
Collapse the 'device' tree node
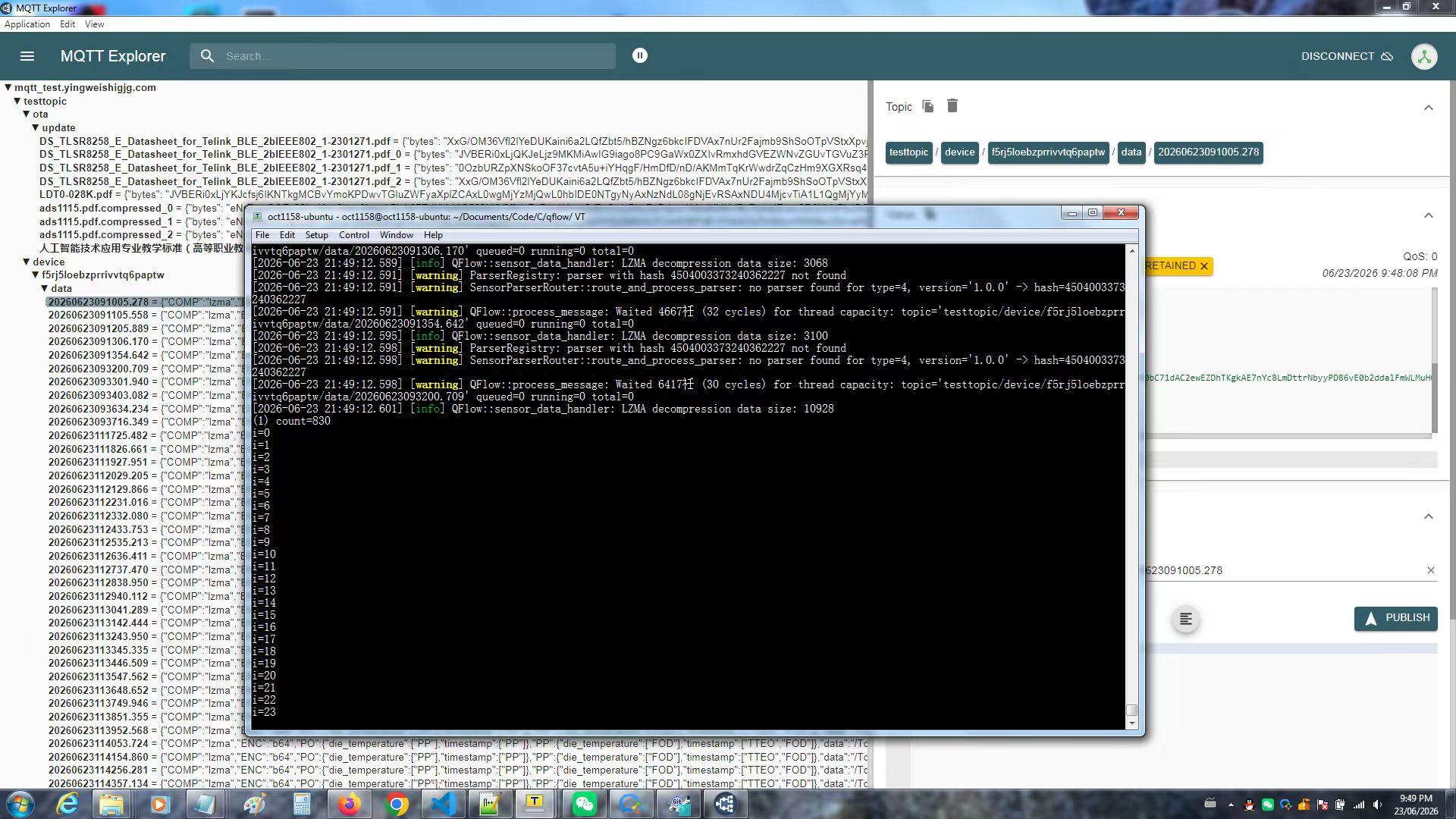27,262
